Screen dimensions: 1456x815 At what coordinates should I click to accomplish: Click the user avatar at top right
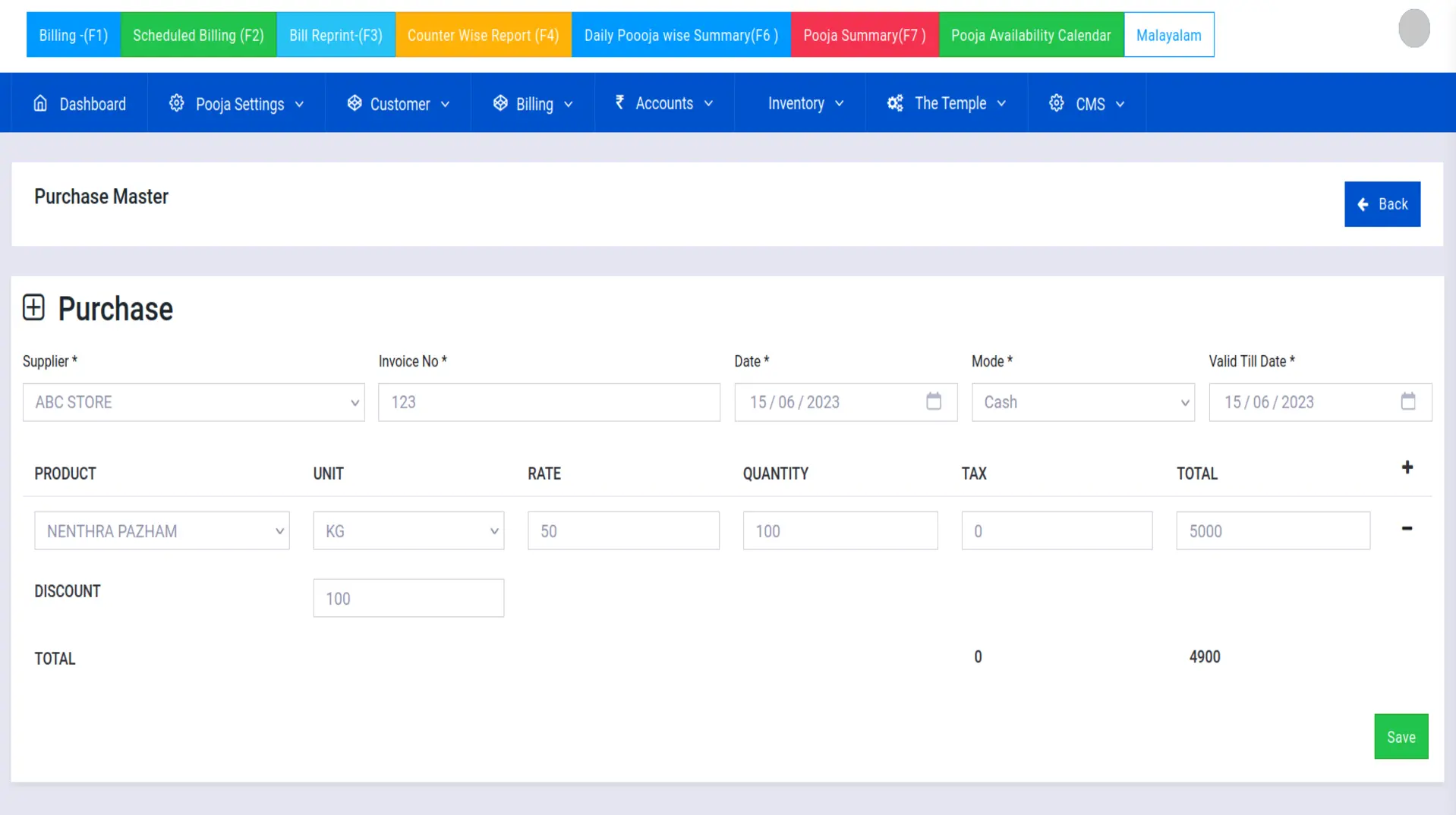1413,29
